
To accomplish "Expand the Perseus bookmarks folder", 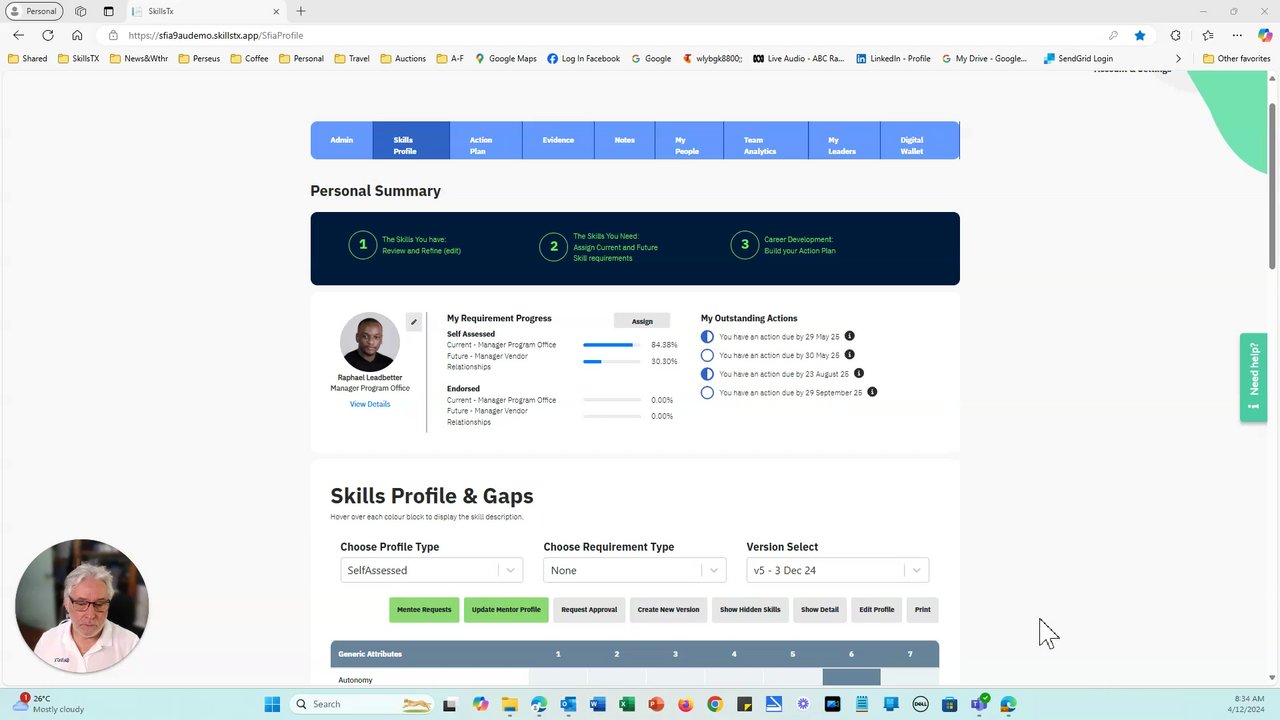I will coord(199,58).
